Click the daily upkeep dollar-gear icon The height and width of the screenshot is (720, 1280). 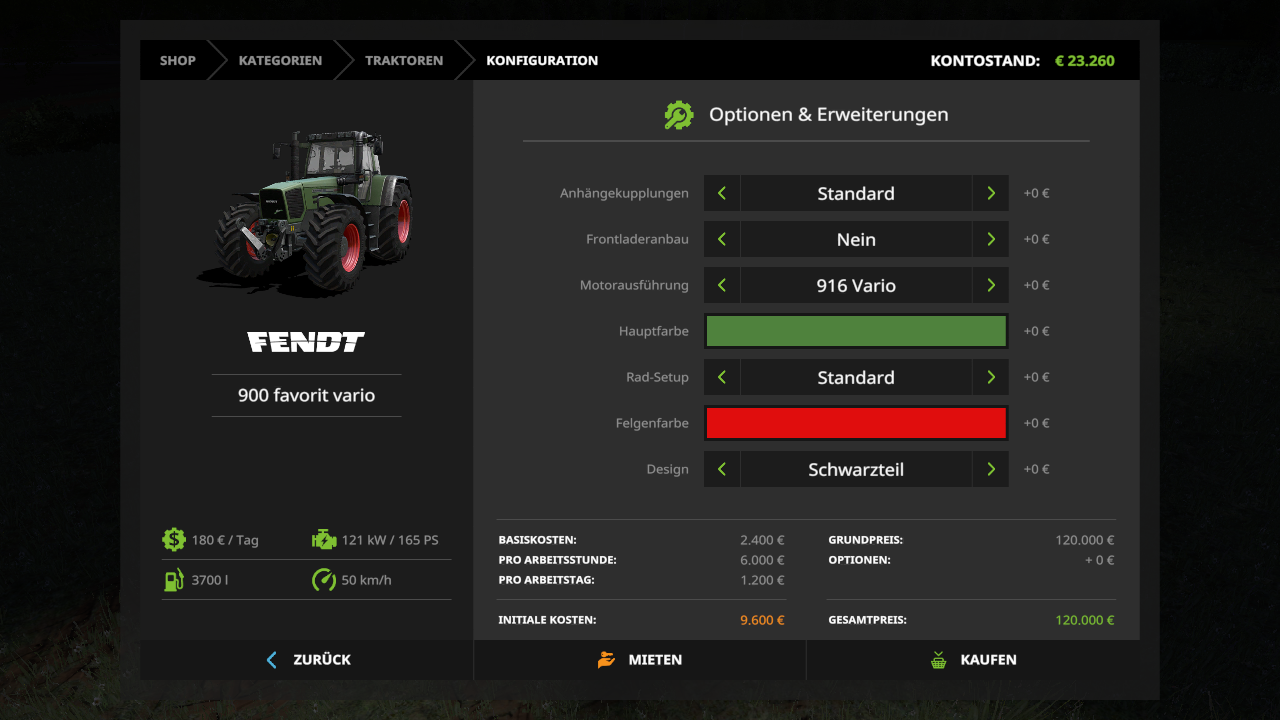(174, 540)
